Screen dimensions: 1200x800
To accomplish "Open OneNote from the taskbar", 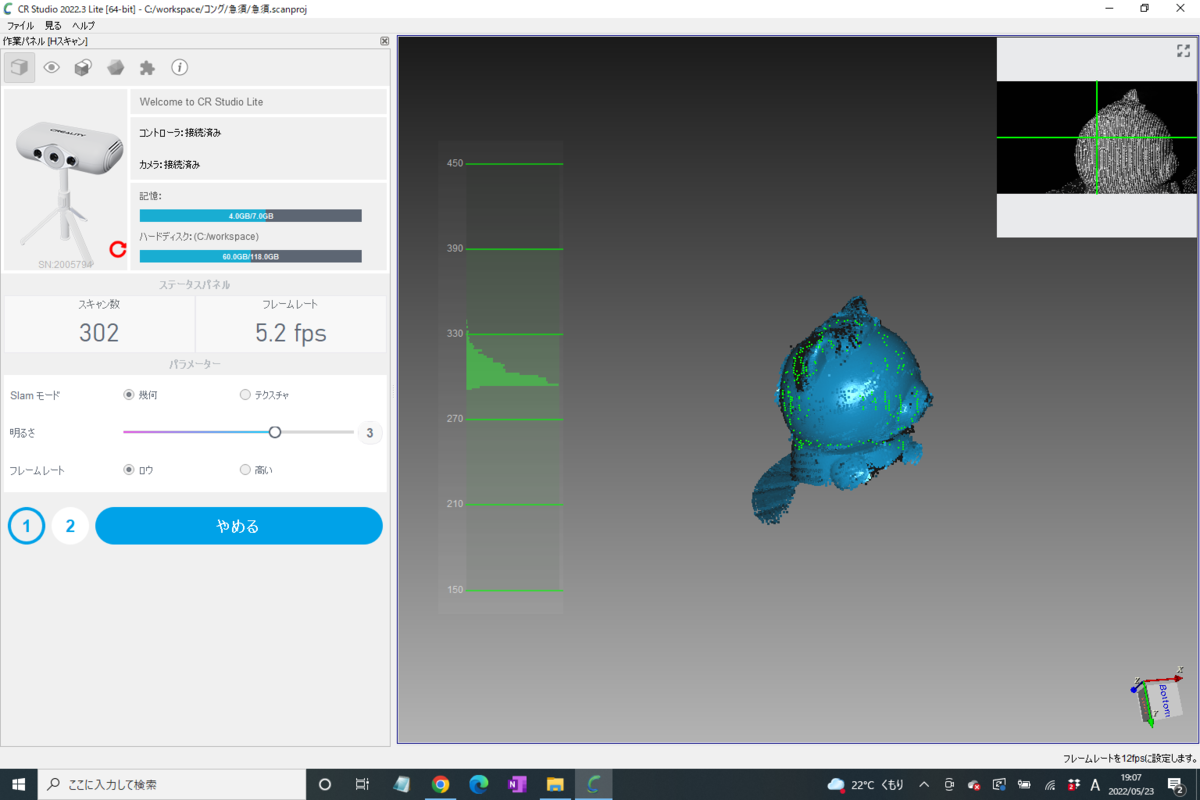I will coord(516,785).
